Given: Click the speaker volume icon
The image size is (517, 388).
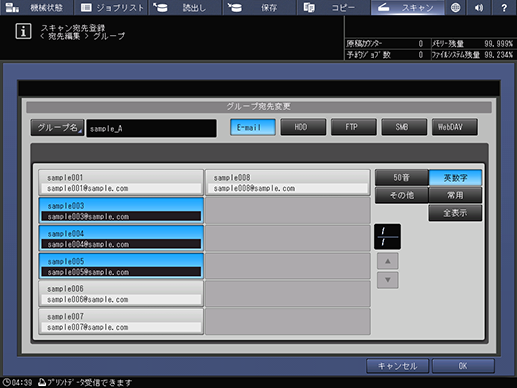Looking at the screenshot, I should coord(479,7).
